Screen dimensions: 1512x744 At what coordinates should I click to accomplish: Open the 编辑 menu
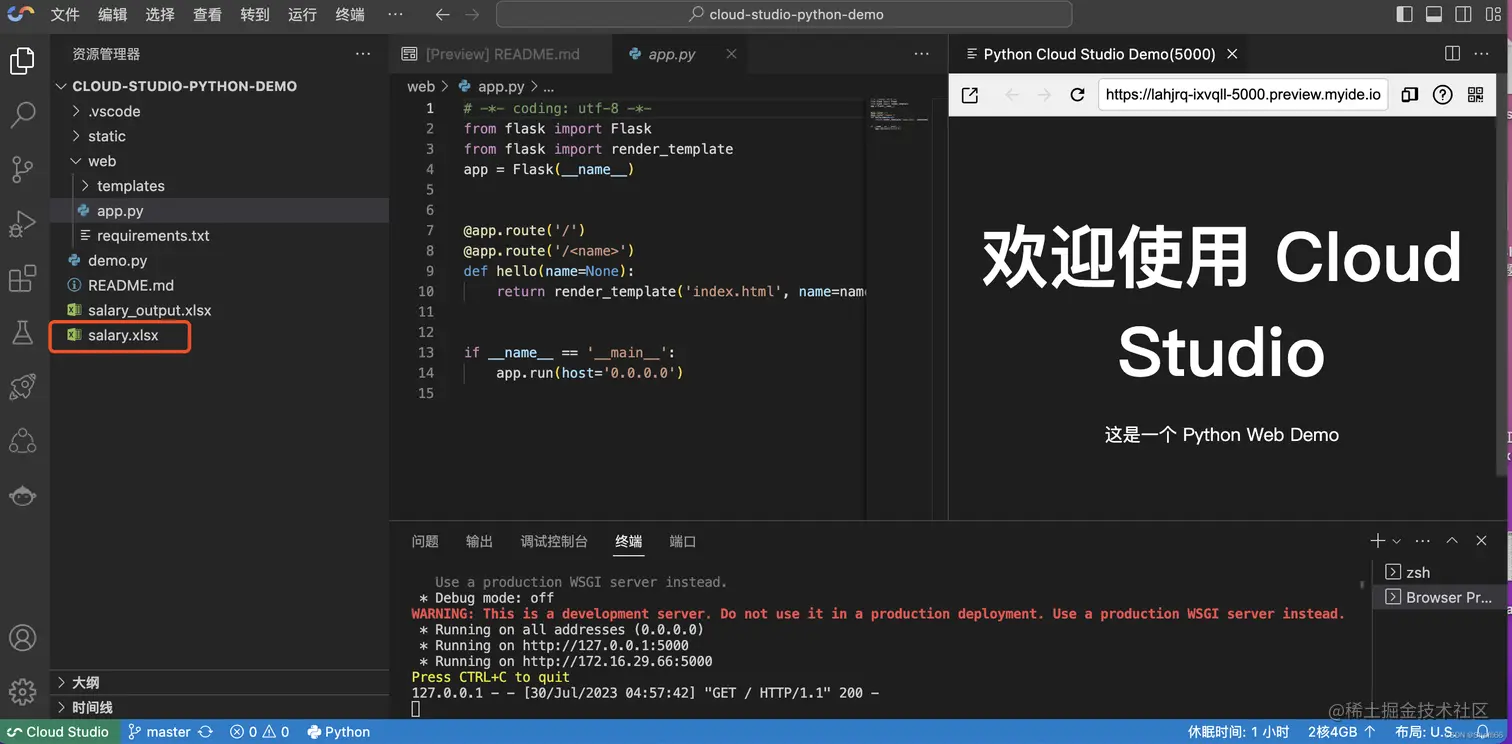[113, 14]
